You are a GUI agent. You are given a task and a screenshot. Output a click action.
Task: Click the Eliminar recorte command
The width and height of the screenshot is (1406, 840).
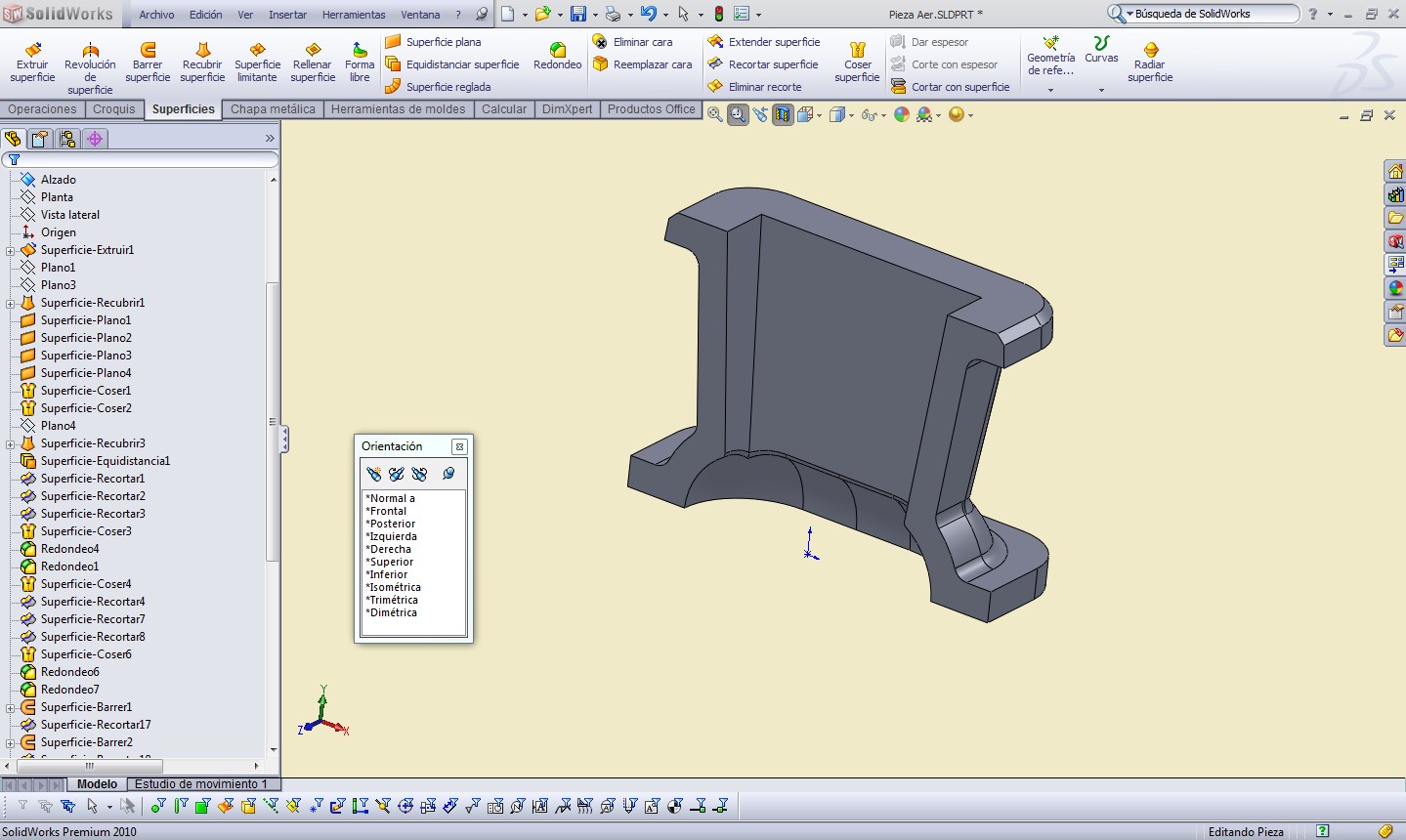[x=754, y=87]
